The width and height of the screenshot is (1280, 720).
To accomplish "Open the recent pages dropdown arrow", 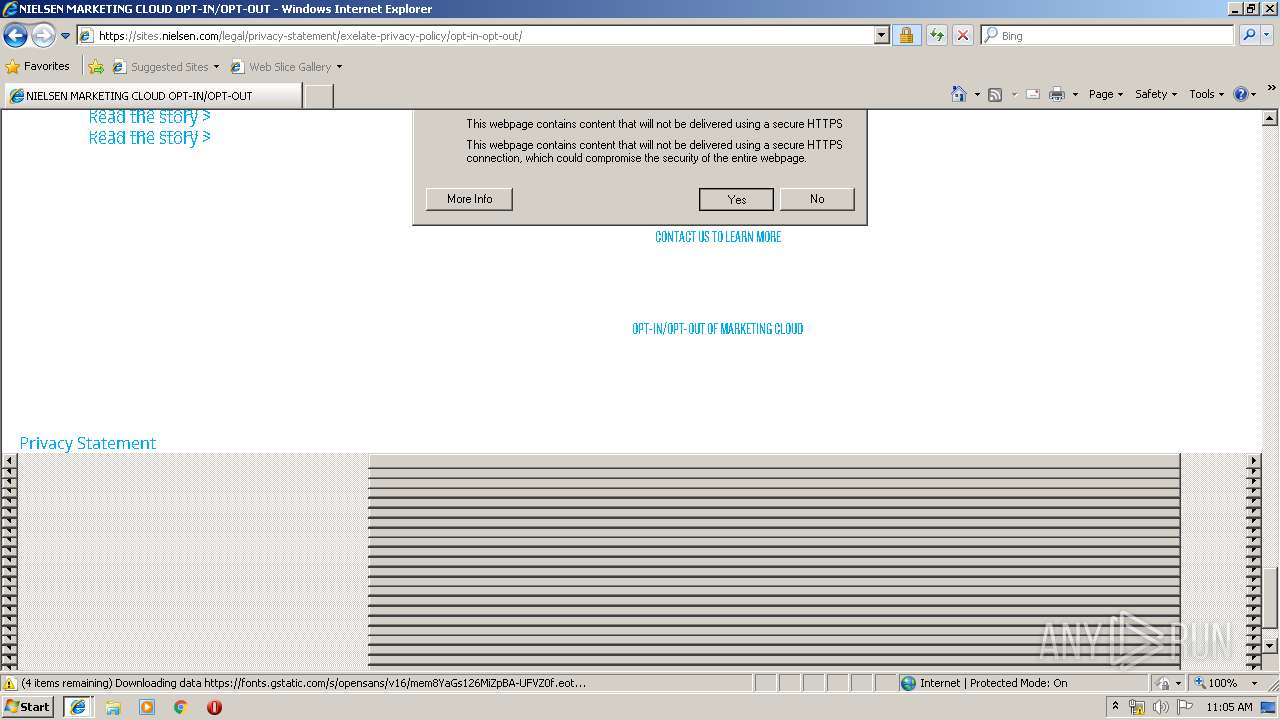I will click(66, 36).
